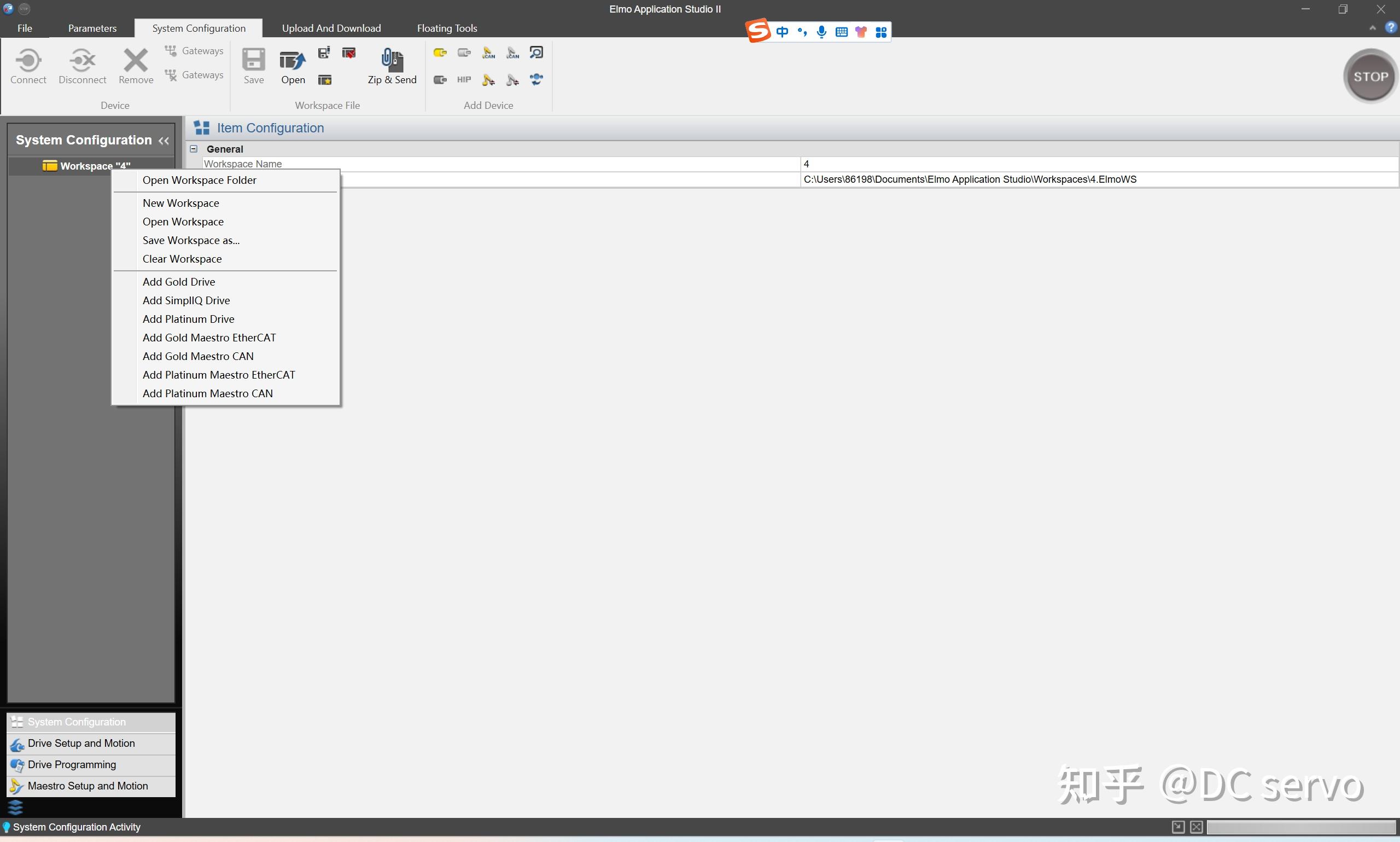Open Maestro Setup and Motion panel
This screenshot has height=842, width=1400.
87,786
